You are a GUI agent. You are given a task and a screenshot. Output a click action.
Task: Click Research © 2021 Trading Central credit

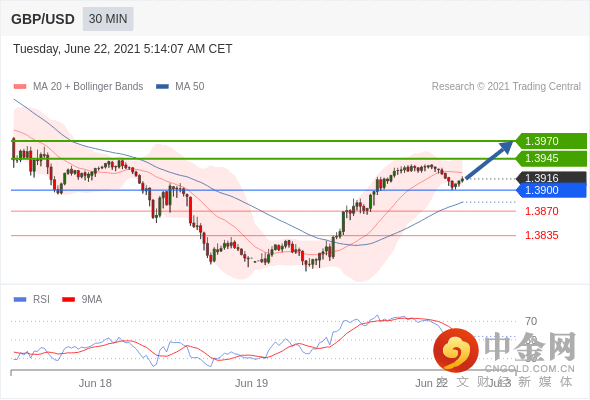tap(506, 87)
